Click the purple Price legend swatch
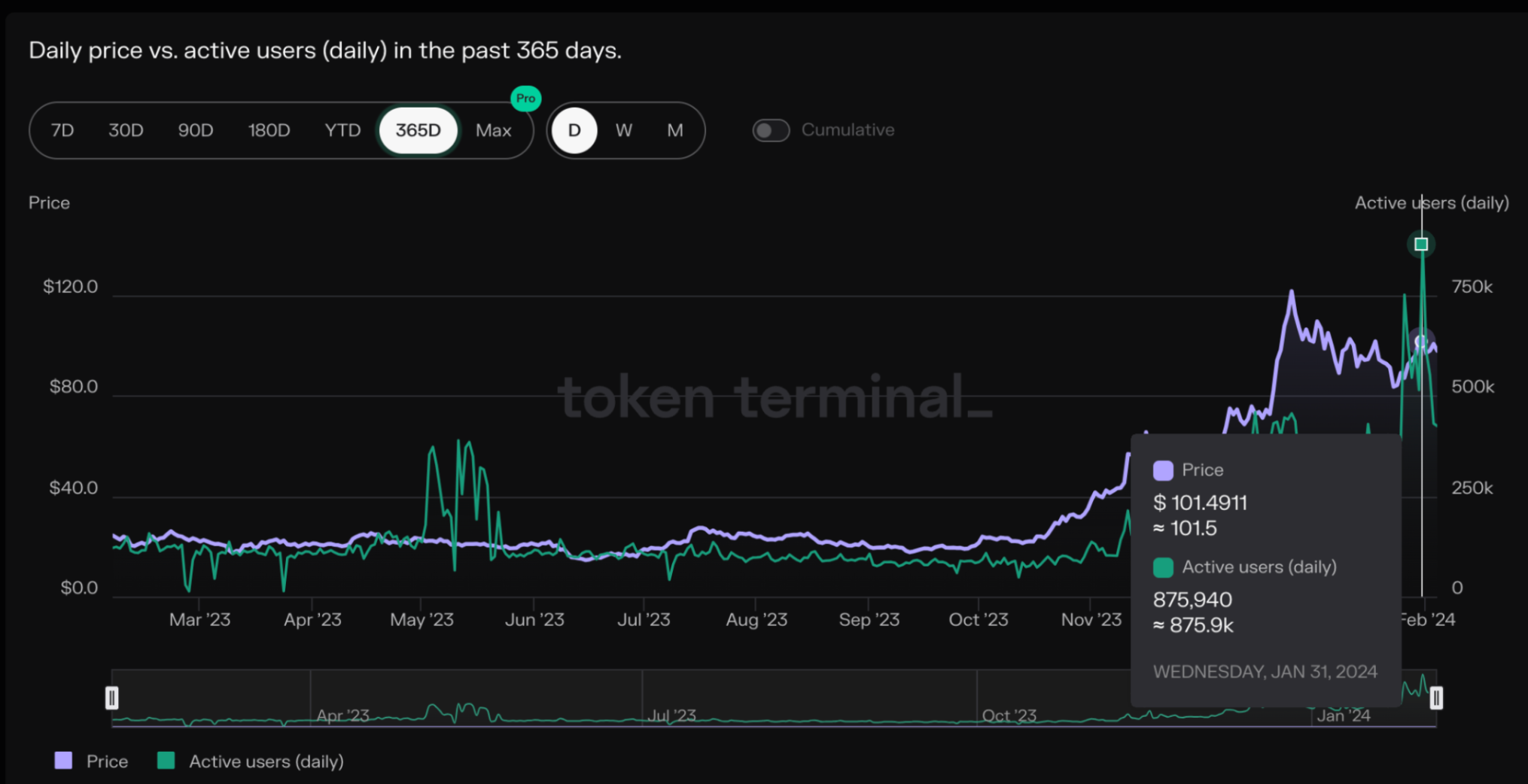Viewport: 1528px width, 784px height. click(64, 761)
